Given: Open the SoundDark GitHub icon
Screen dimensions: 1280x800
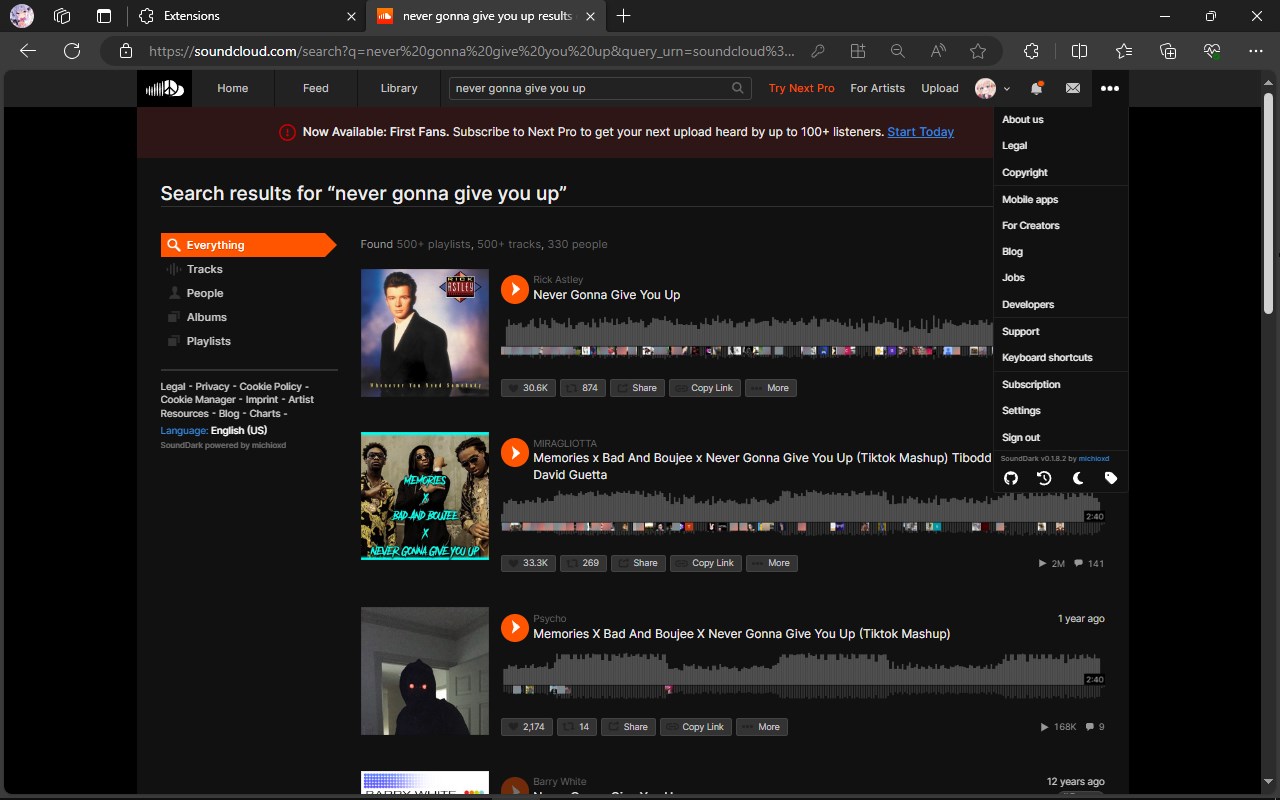Looking at the screenshot, I should coord(1011,478).
